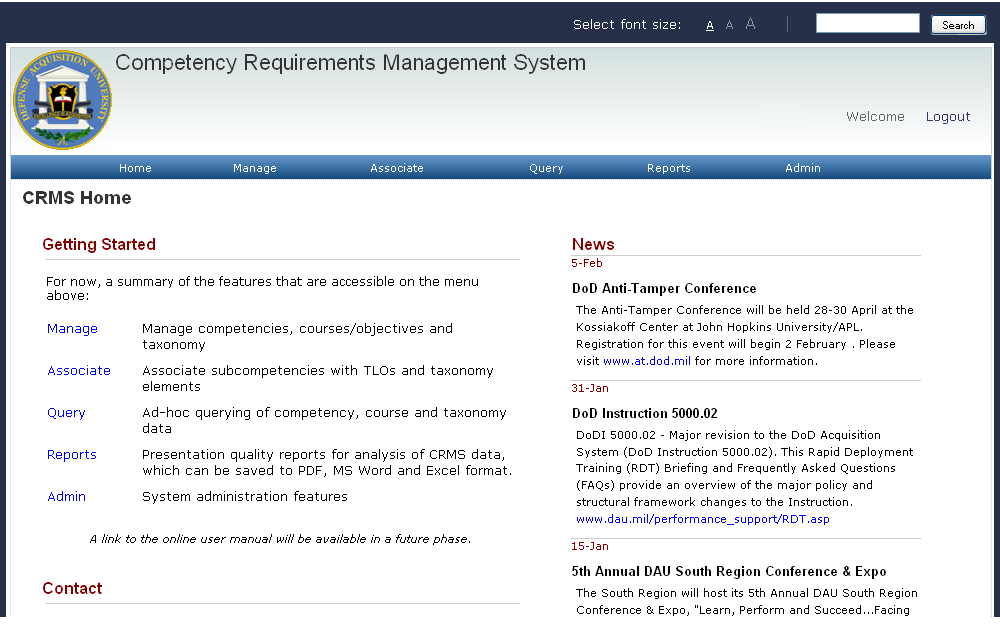Click the 5th Annual DAU South Region headline
Image resolution: width=1000 pixels, height=638 pixels.
pos(729,572)
